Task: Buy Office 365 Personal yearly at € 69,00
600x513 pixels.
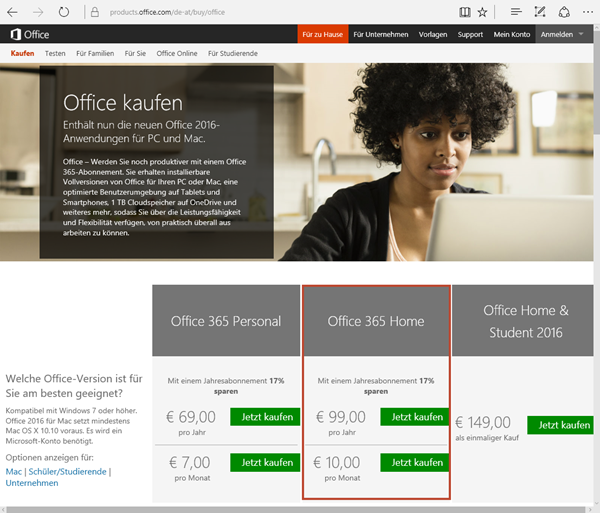Action: [x=265, y=417]
